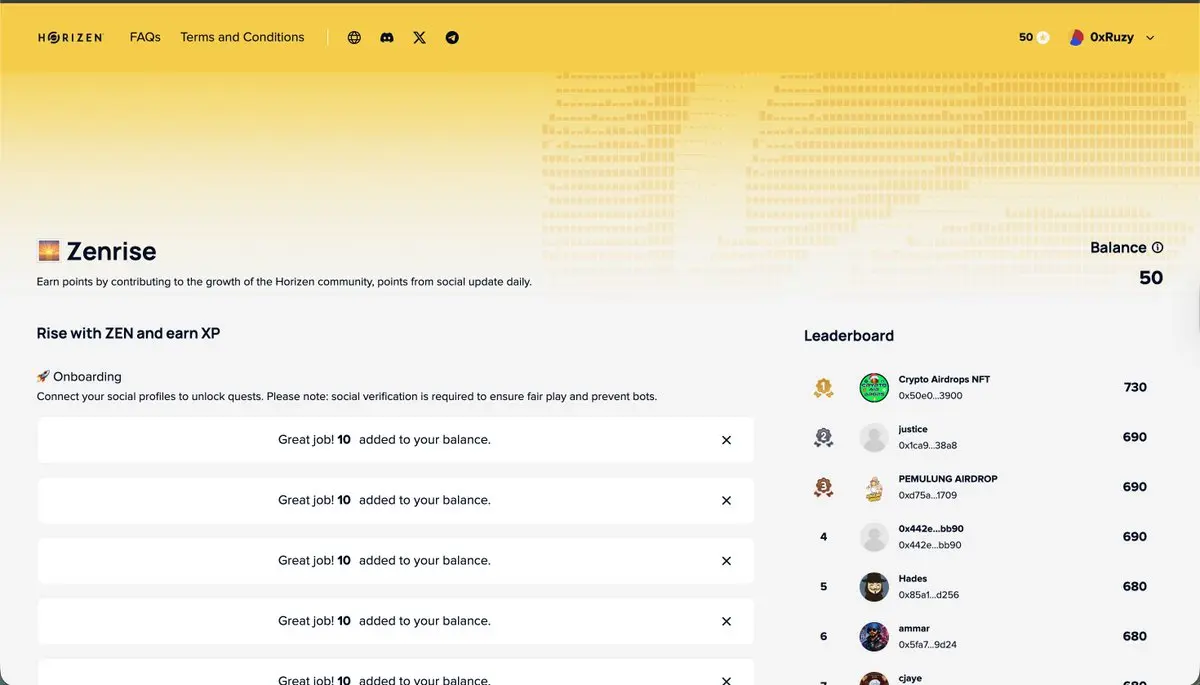The height and width of the screenshot is (685, 1200).
Task: Click the 730 score value
Action: (1135, 387)
